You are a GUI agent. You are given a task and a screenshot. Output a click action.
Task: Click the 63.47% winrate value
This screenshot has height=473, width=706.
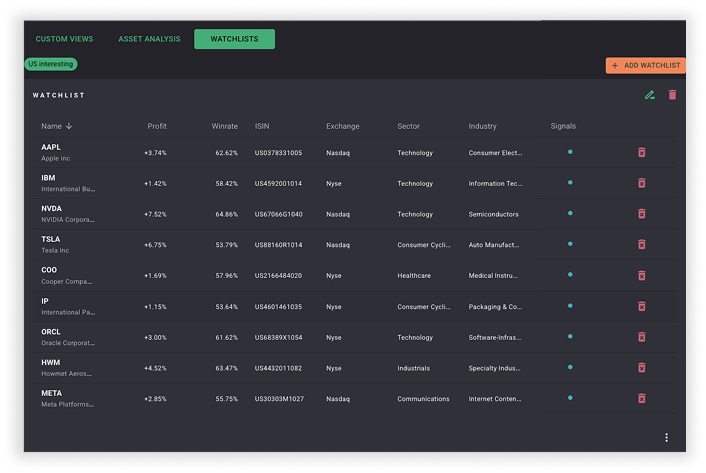(x=226, y=368)
